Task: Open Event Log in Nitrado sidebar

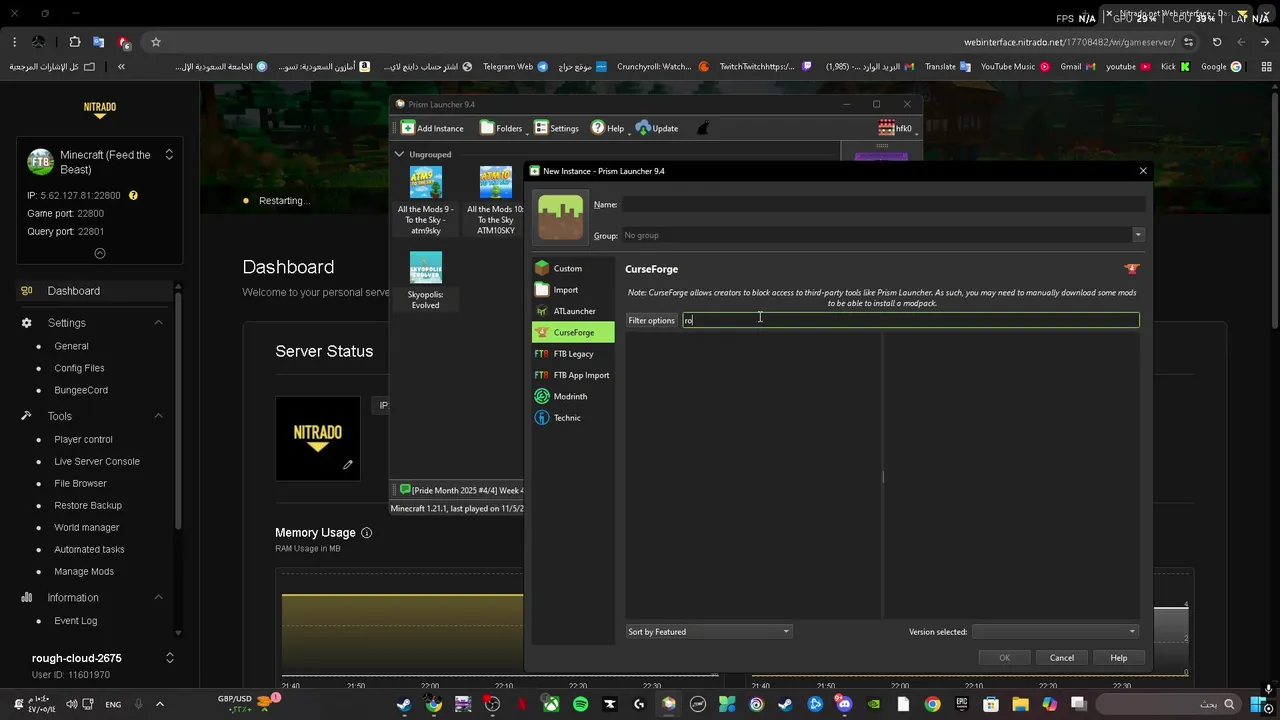Action: pyautogui.click(x=76, y=620)
